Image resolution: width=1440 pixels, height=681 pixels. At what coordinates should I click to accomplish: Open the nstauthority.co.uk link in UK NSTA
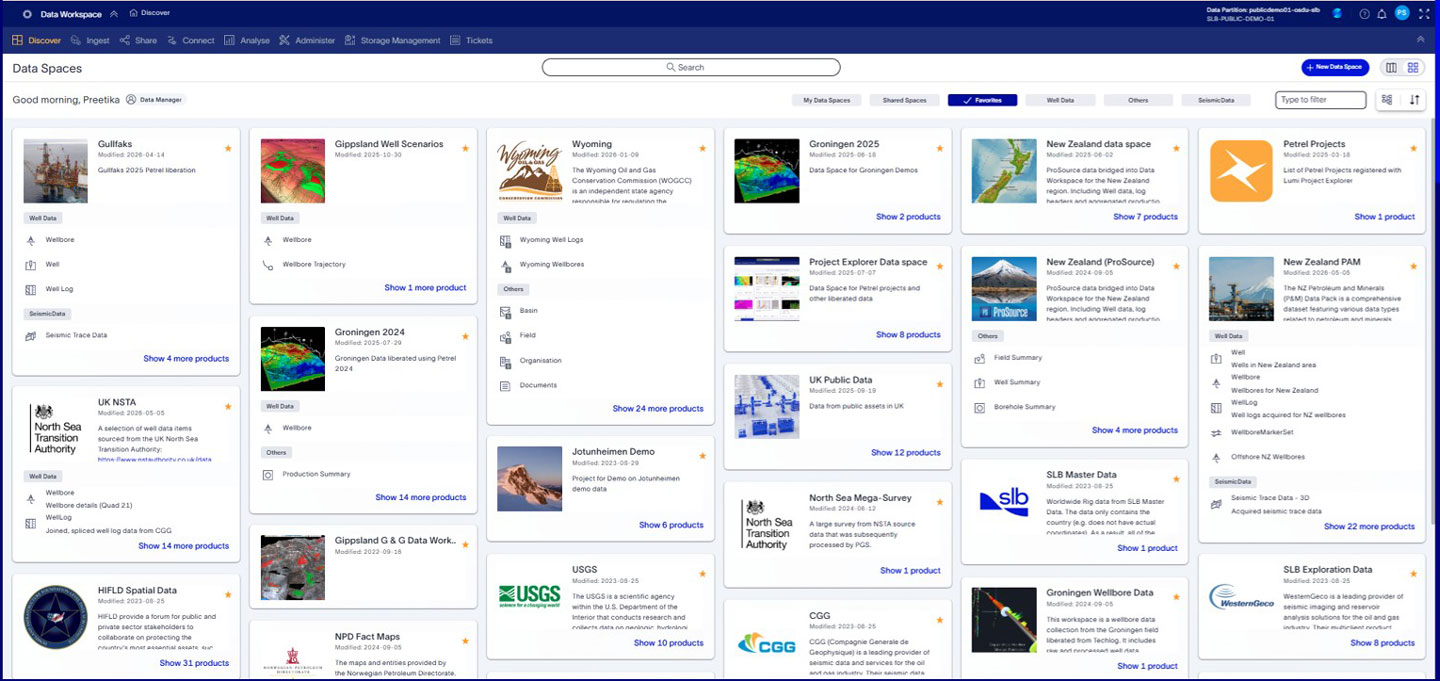pos(155,459)
